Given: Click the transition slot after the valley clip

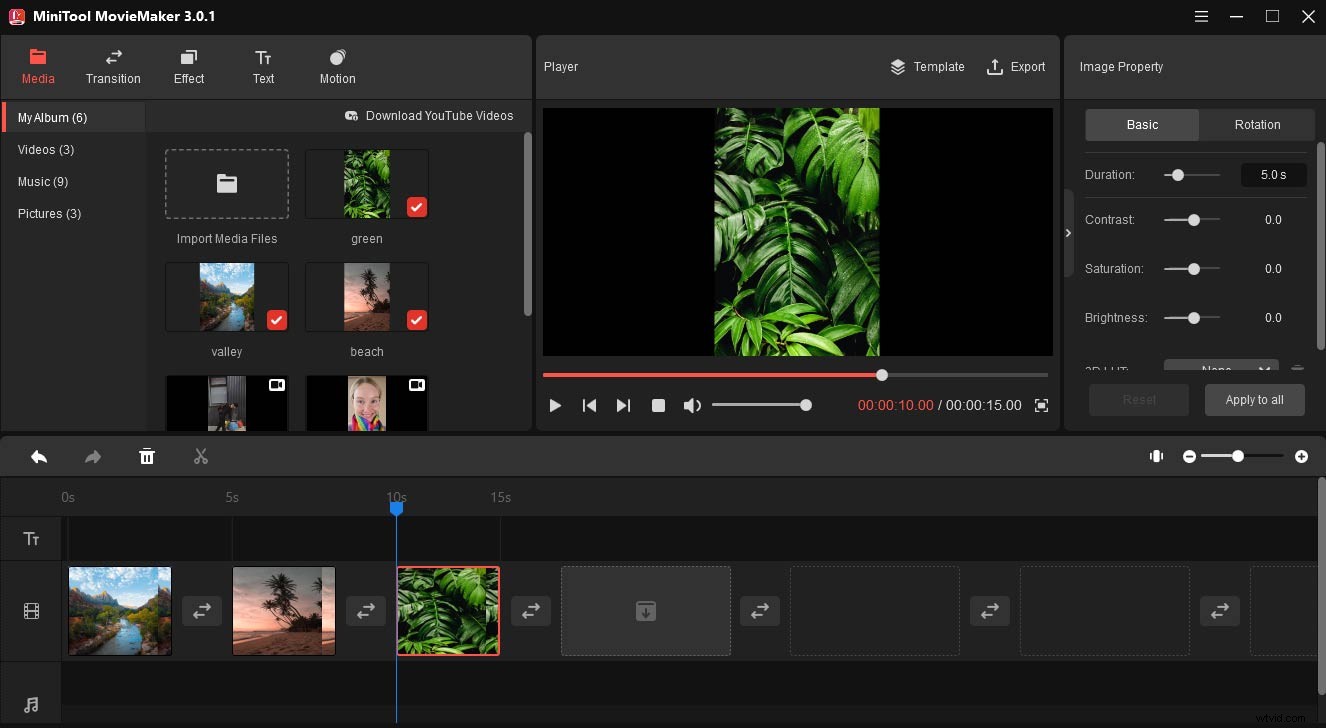Looking at the screenshot, I should point(201,610).
